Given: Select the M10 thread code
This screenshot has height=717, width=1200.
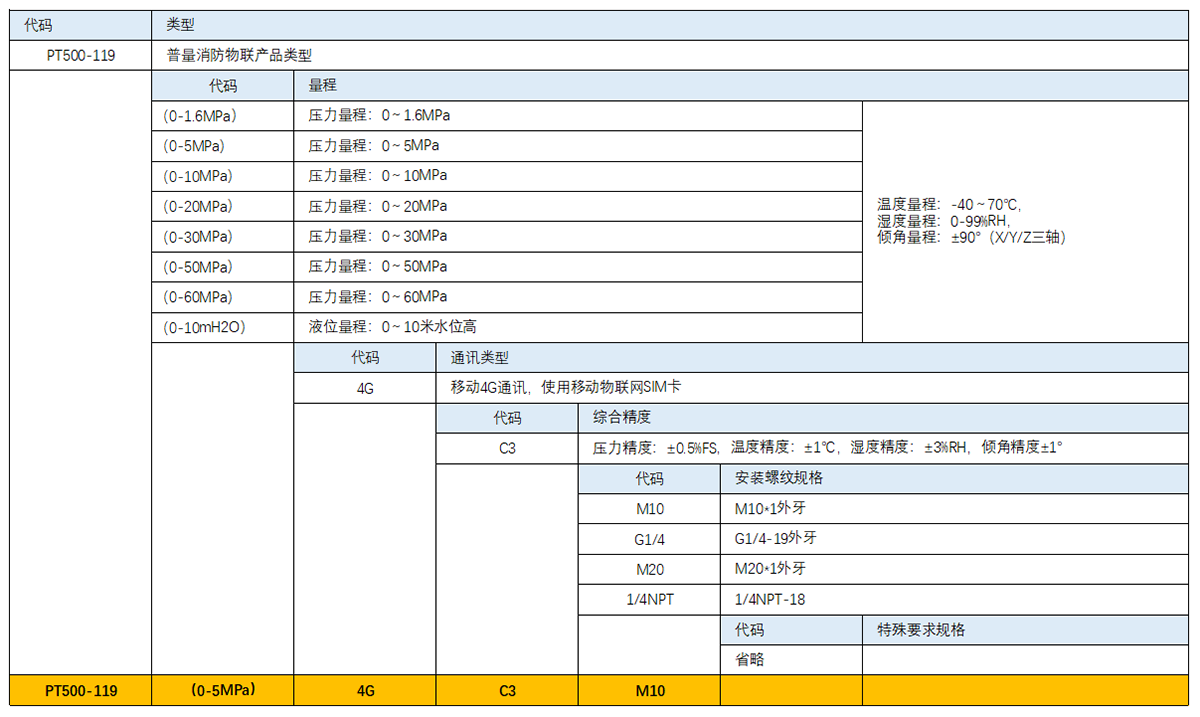Looking at the screenshot, I should point(648,509).
